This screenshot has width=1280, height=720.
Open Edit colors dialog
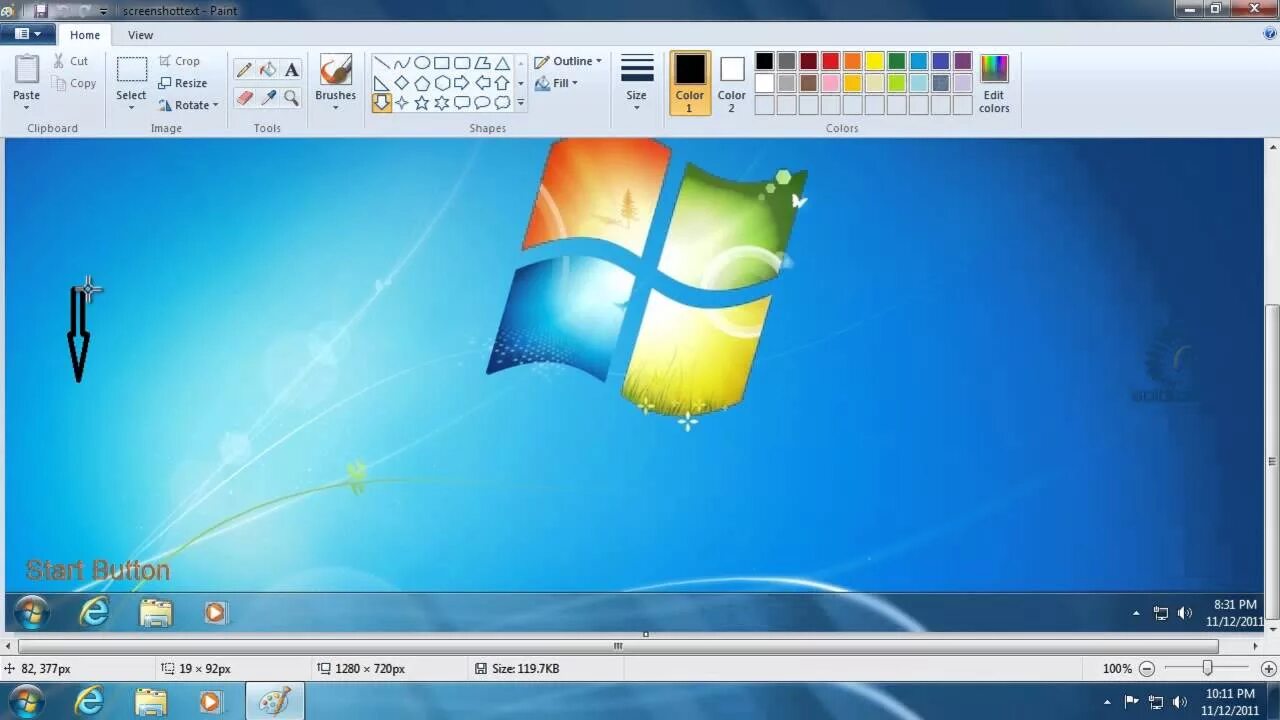pos(994,84)
